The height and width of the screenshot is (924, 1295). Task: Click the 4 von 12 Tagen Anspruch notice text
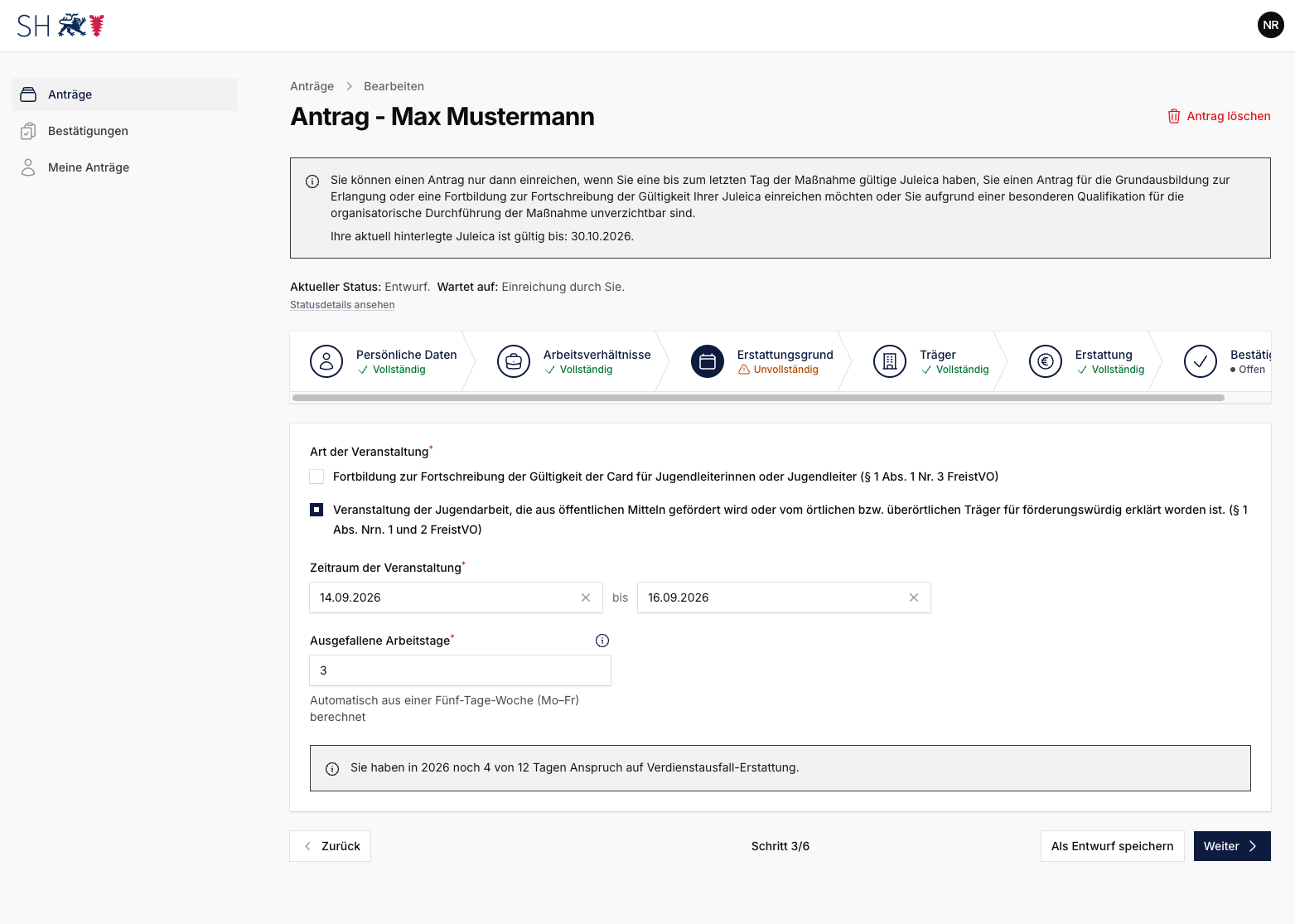575,767
